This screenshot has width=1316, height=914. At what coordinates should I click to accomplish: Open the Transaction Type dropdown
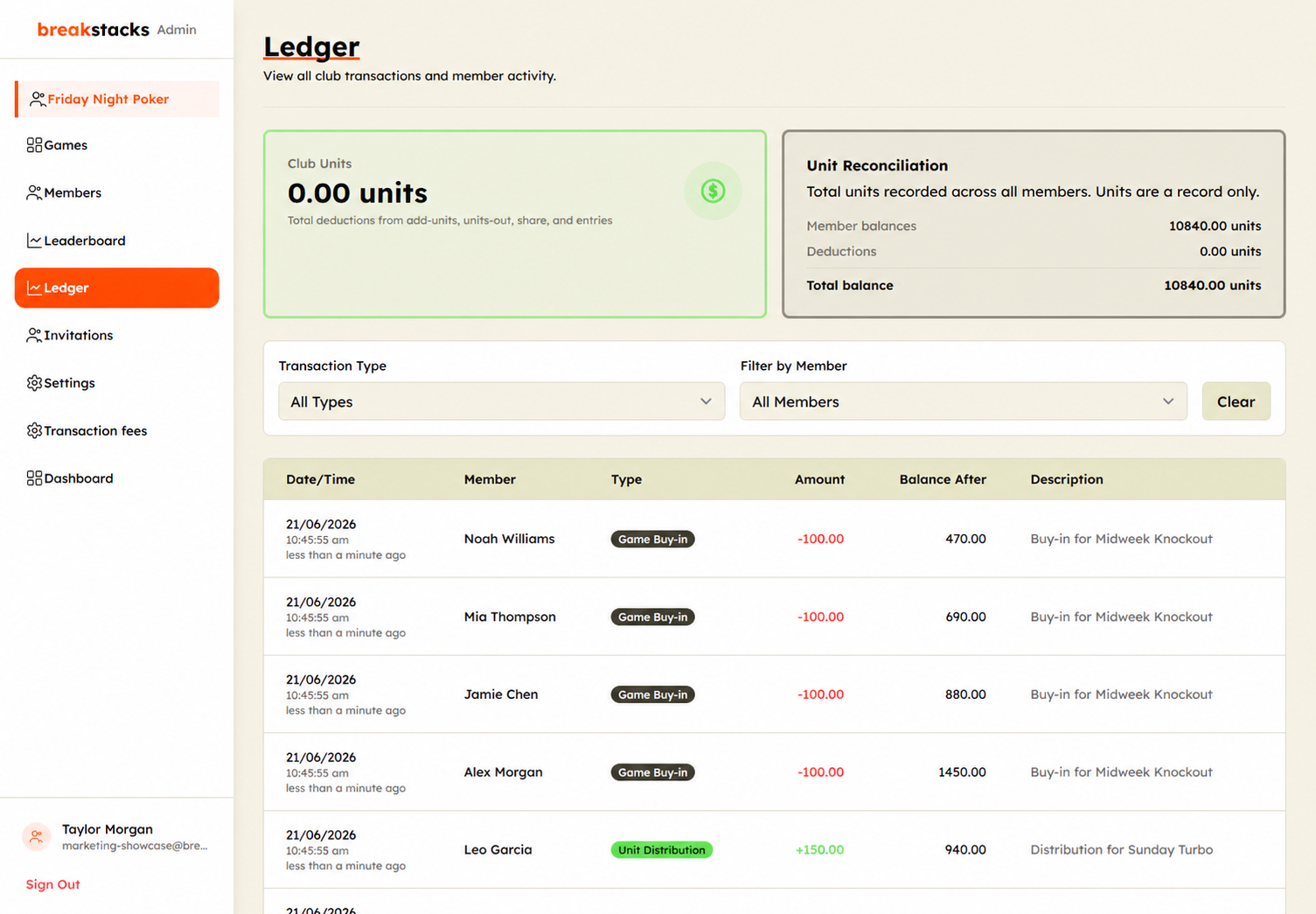click(x=501, y=401)
